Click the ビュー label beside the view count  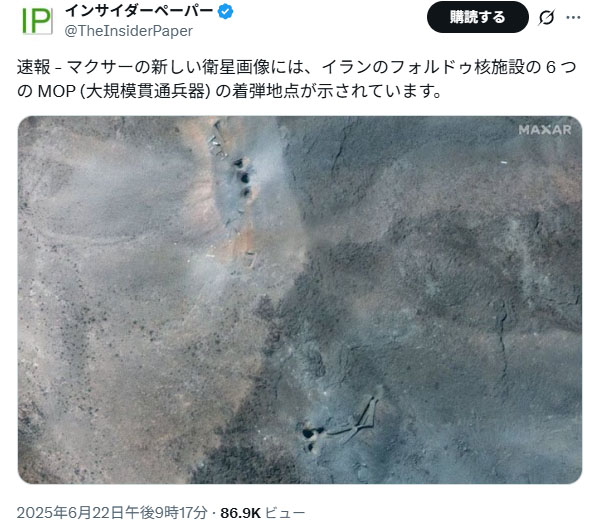coord(285,512)
